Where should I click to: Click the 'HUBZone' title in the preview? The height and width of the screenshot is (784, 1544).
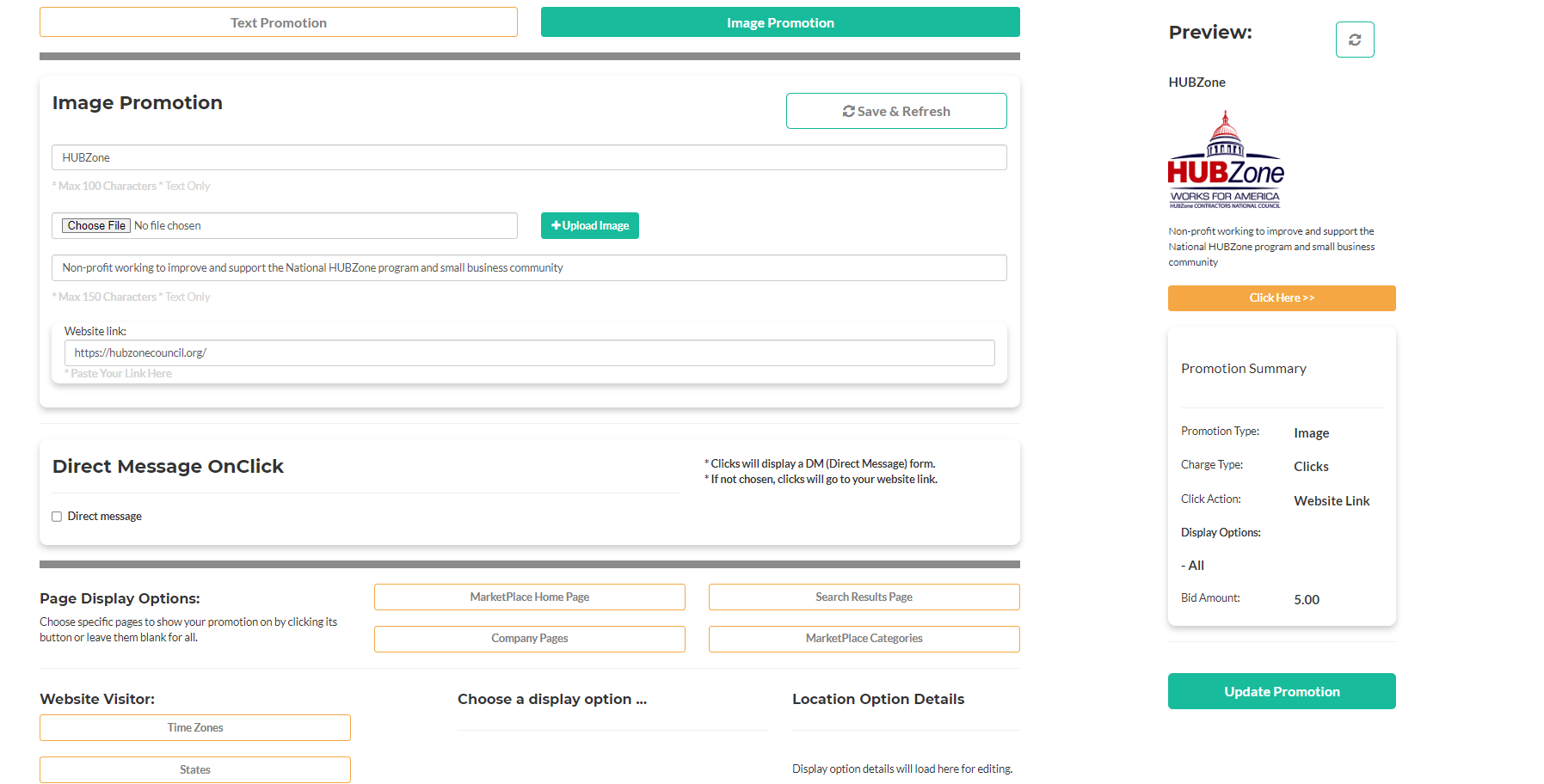coord(1196,83)
